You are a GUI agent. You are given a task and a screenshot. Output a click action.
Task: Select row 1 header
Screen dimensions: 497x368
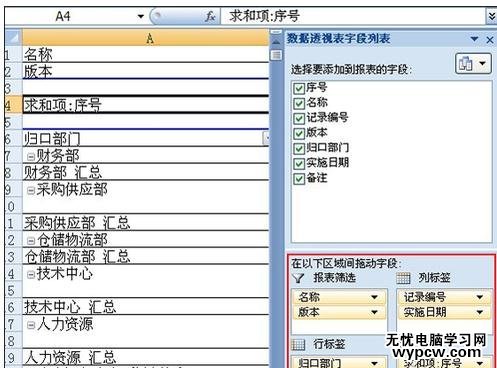(13, 54)
